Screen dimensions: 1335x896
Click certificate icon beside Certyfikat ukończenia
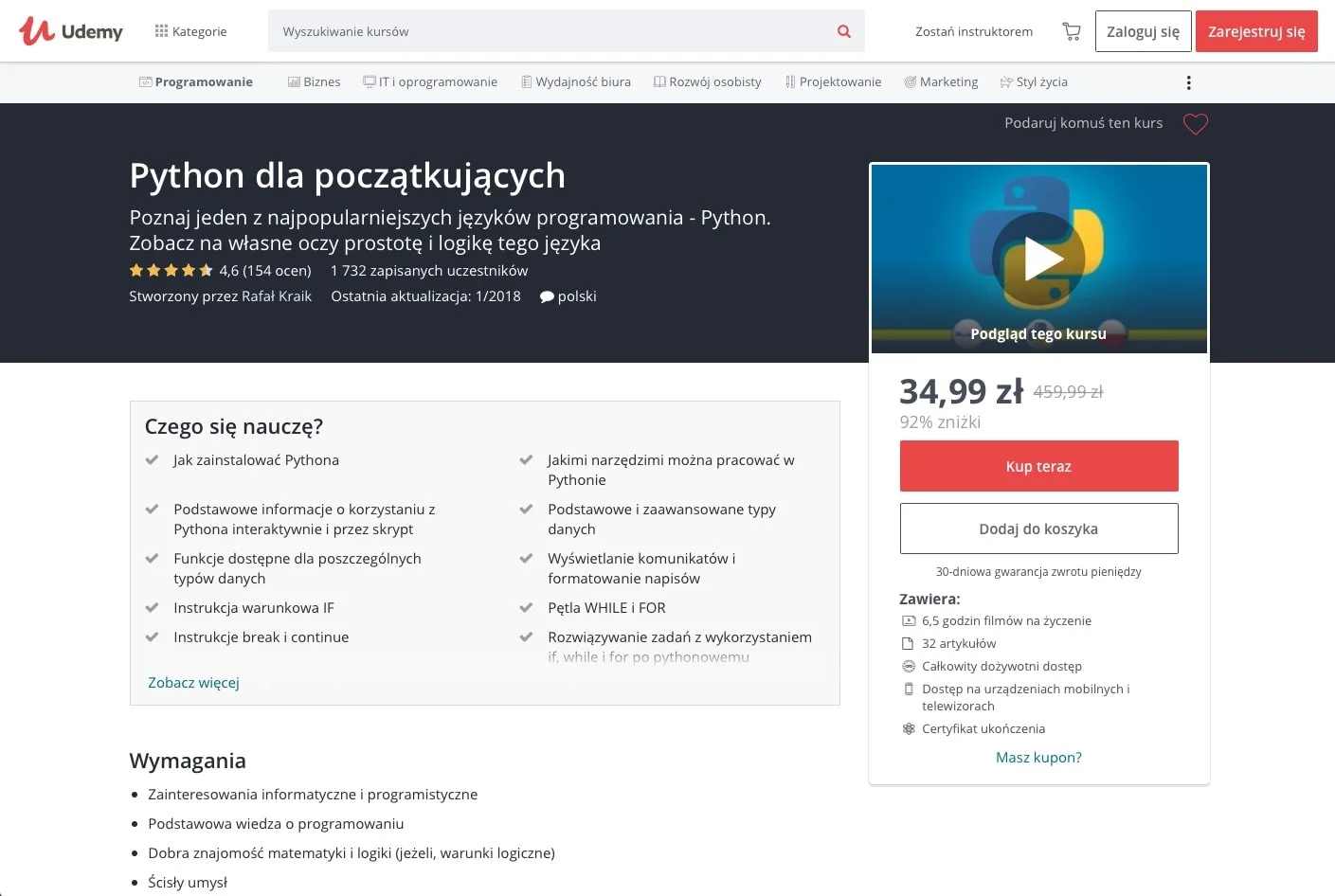click(x=908, y=729)
